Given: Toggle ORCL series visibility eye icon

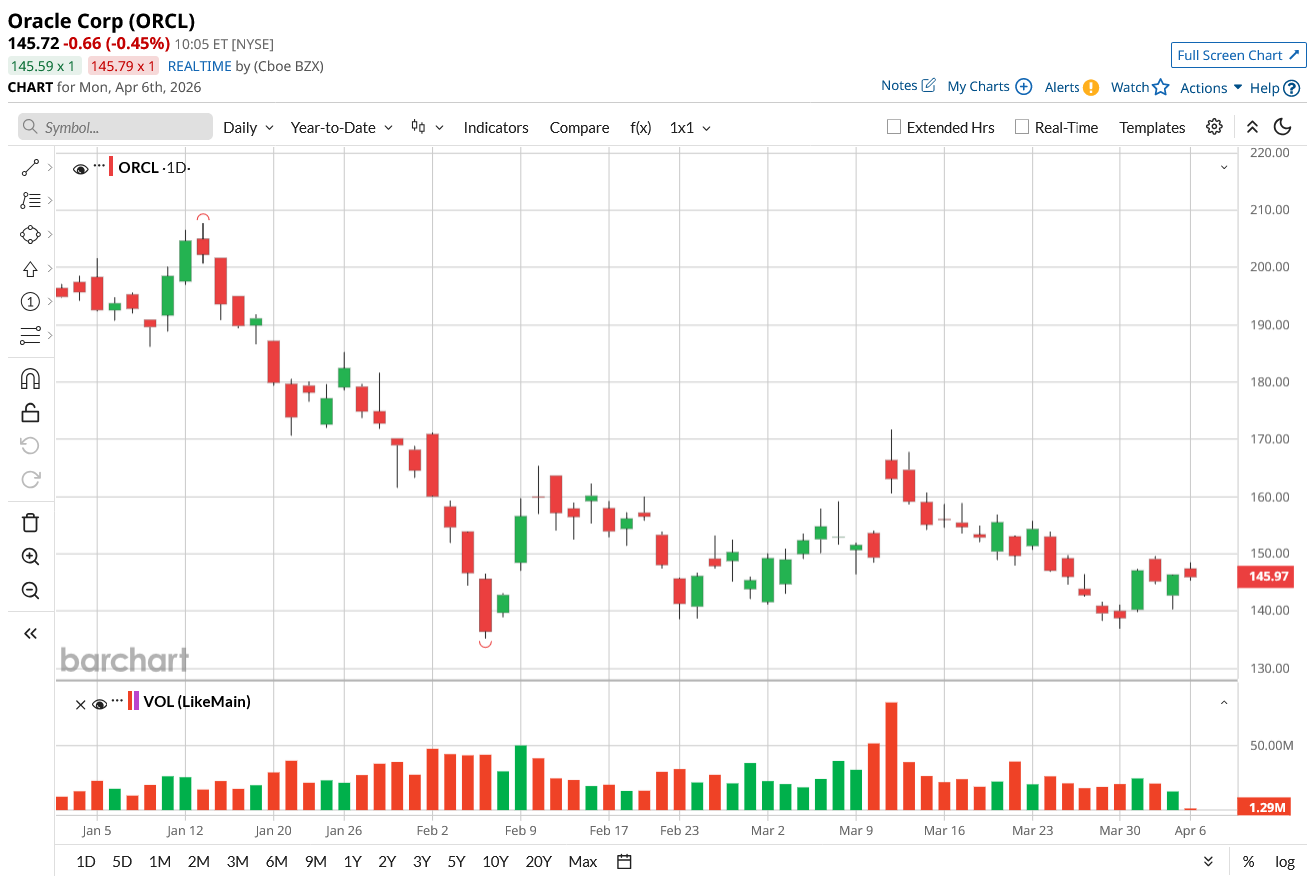Looking at the screenshot, I should [81, 168].
